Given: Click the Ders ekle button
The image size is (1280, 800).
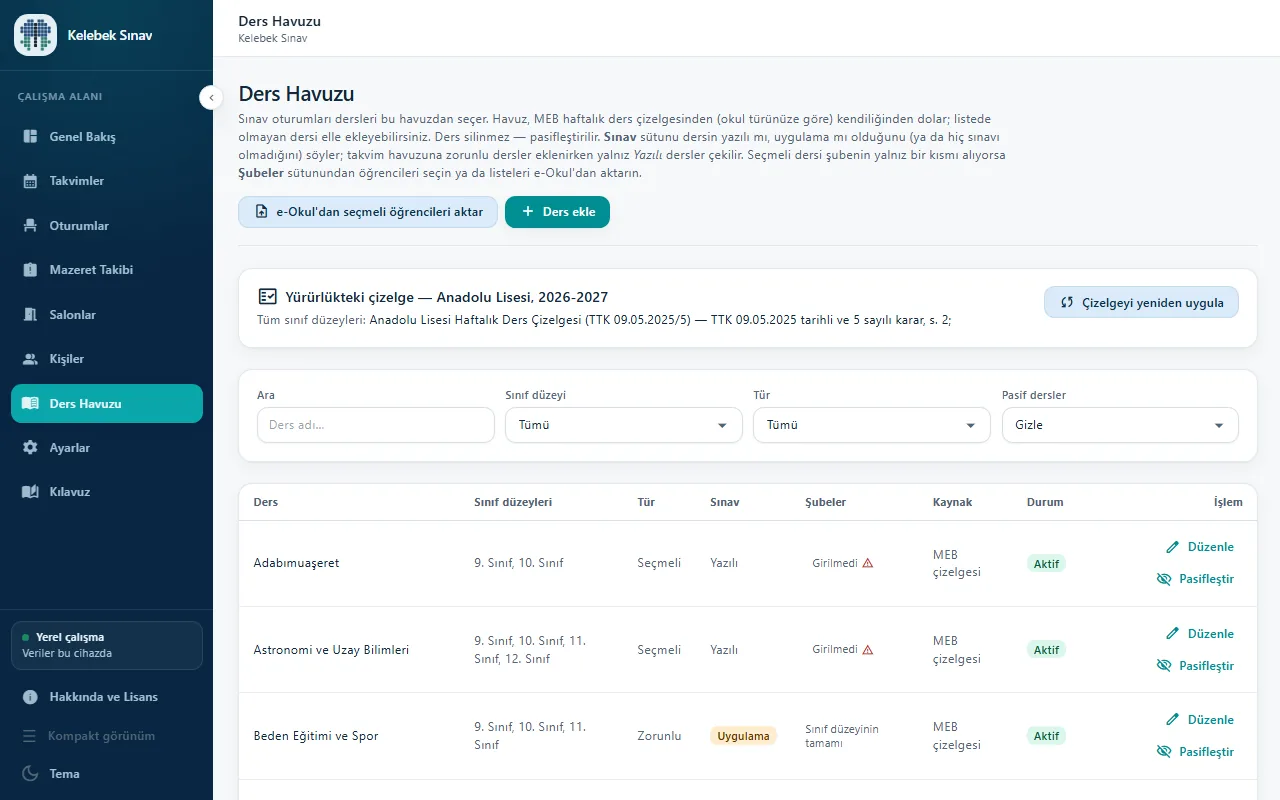Looking at the screenshot, I should [557, 212].
